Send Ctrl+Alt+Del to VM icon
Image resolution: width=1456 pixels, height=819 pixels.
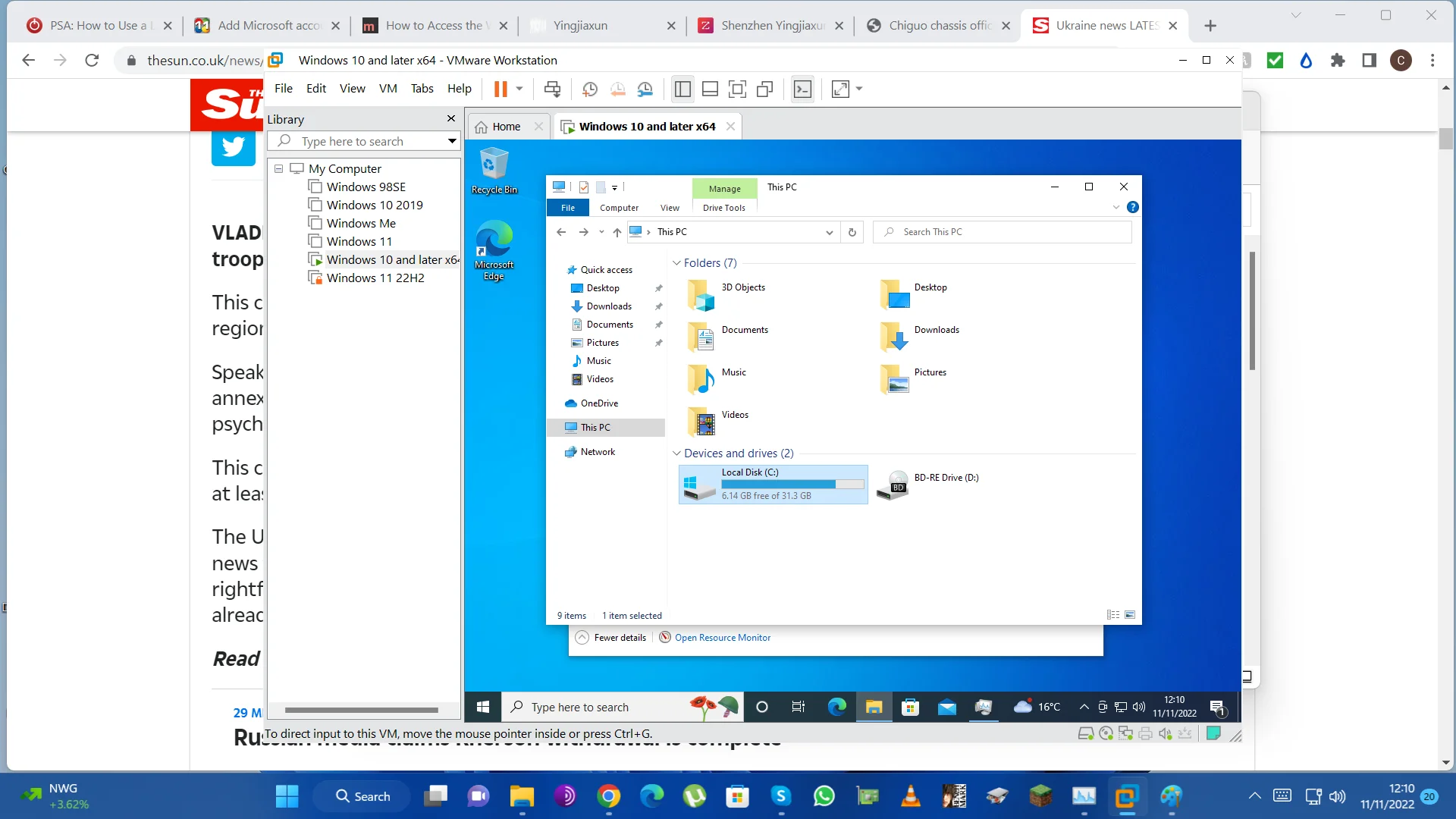(x=553, y=89)
